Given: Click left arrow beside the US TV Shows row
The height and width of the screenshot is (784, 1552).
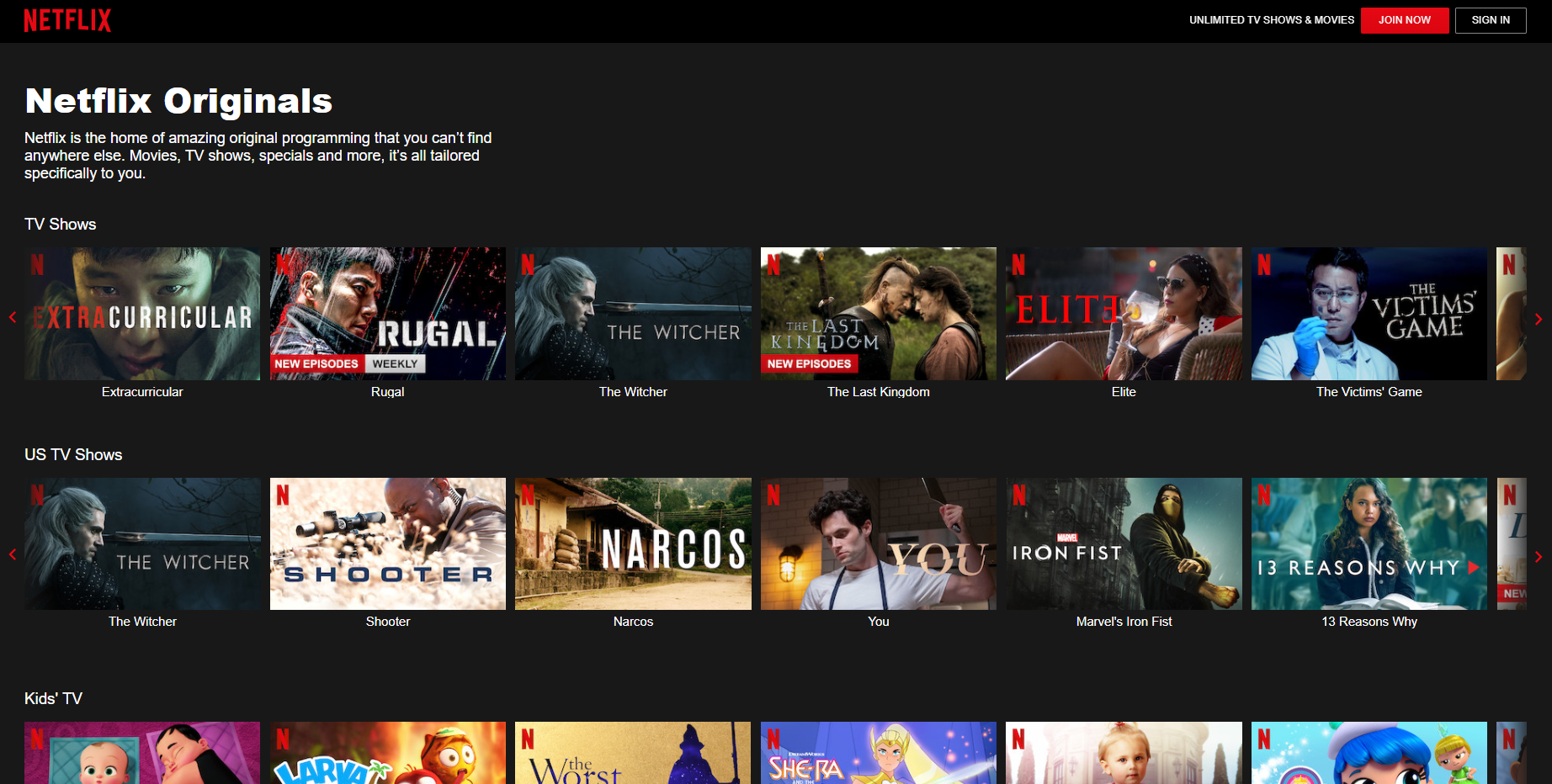Looking at the screenshot, I should [x=13, y=555].
